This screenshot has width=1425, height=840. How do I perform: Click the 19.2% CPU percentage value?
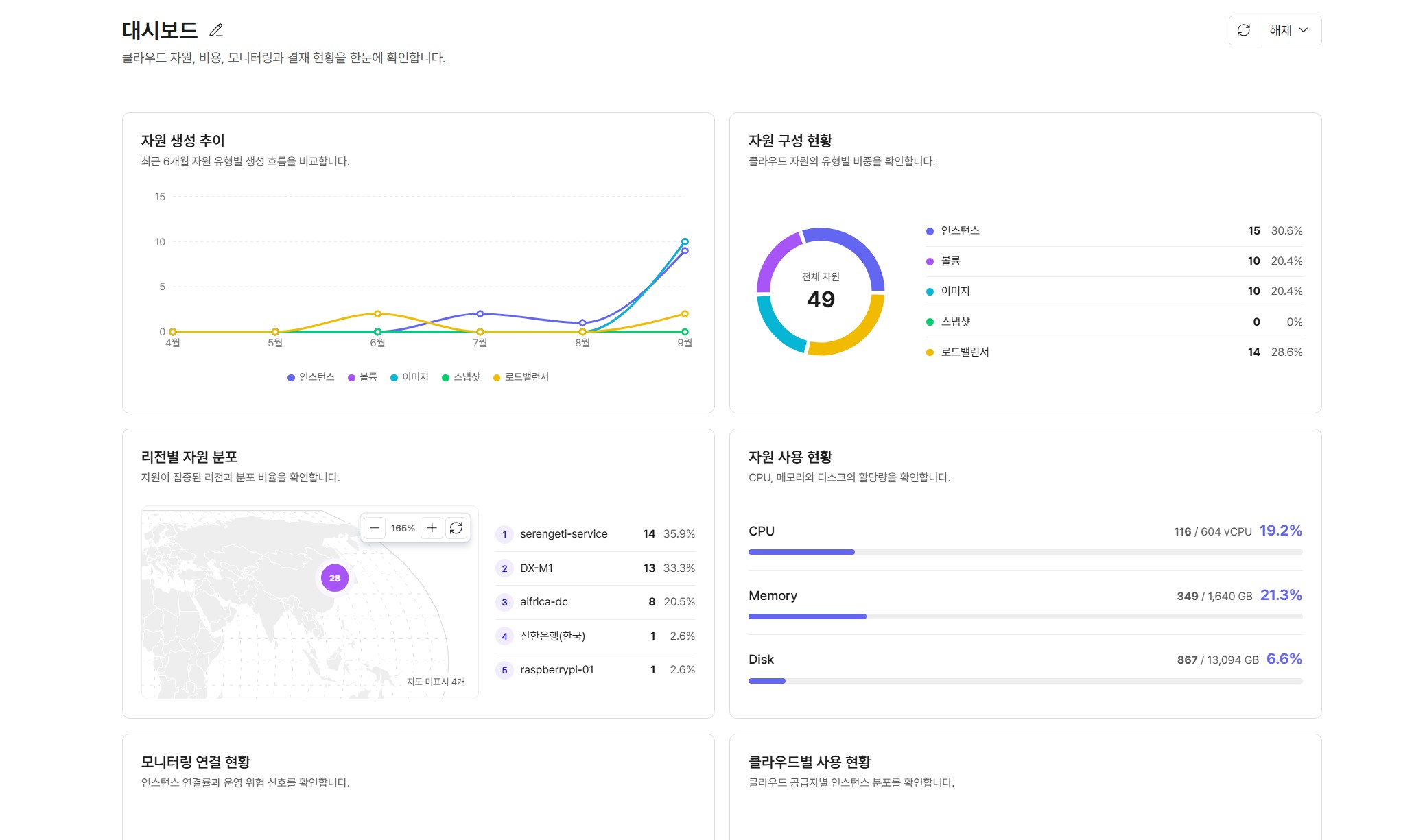click(x=1280, y=531)
